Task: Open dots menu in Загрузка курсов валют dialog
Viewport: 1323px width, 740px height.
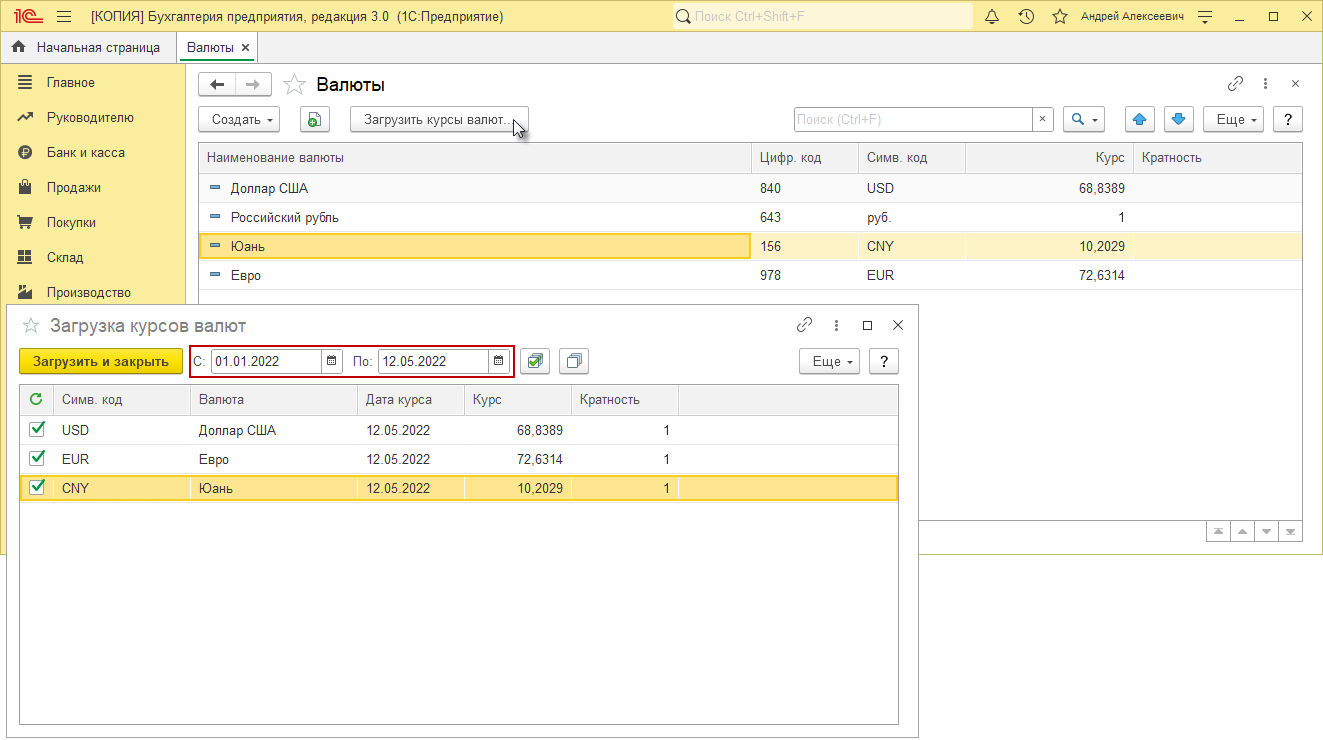Action: tap(836, 325)
